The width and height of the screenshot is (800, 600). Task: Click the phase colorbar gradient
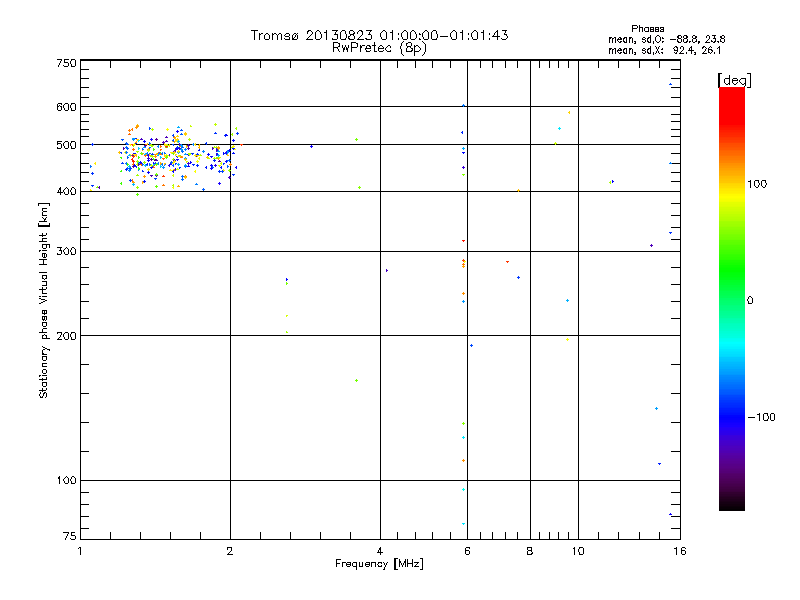732,298
